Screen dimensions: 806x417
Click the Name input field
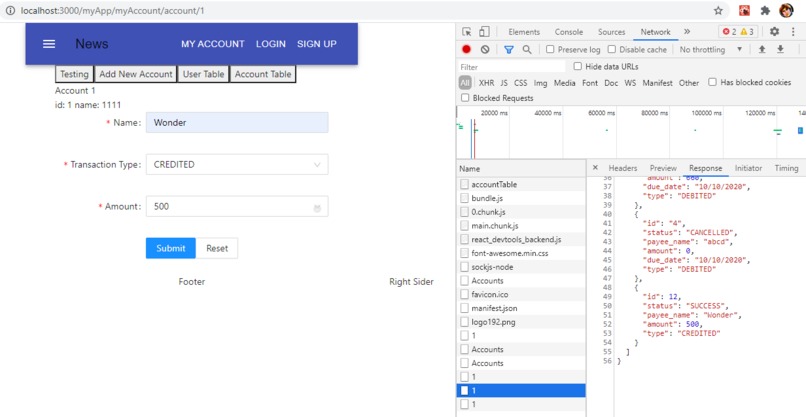pos(237,123)
